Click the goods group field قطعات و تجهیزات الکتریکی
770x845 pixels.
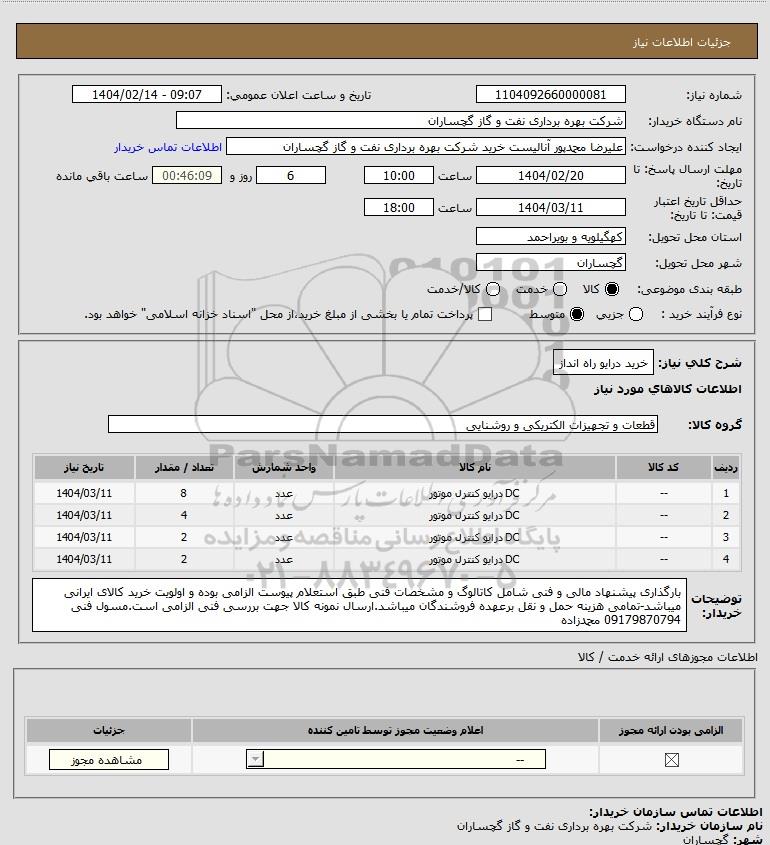coord(383,425)
